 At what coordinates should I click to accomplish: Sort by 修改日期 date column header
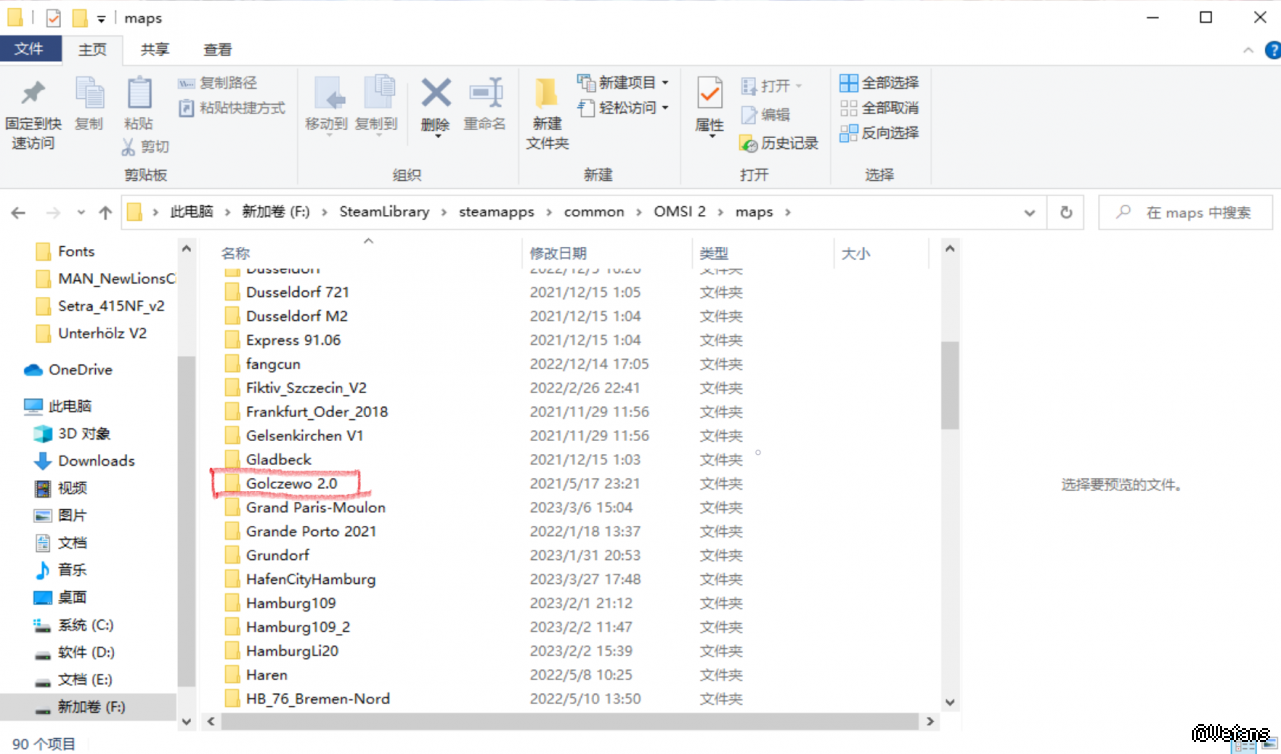(606, 254)
